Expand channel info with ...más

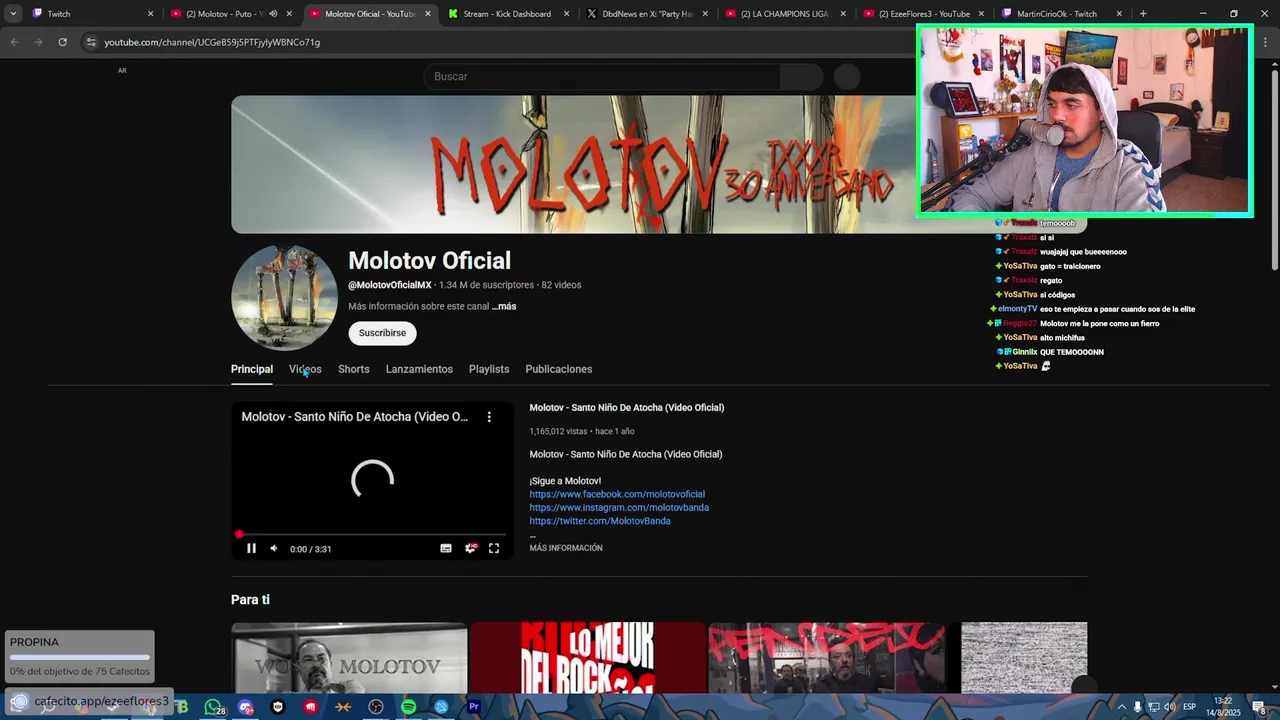pyautogui.click(x=504, y=307)
